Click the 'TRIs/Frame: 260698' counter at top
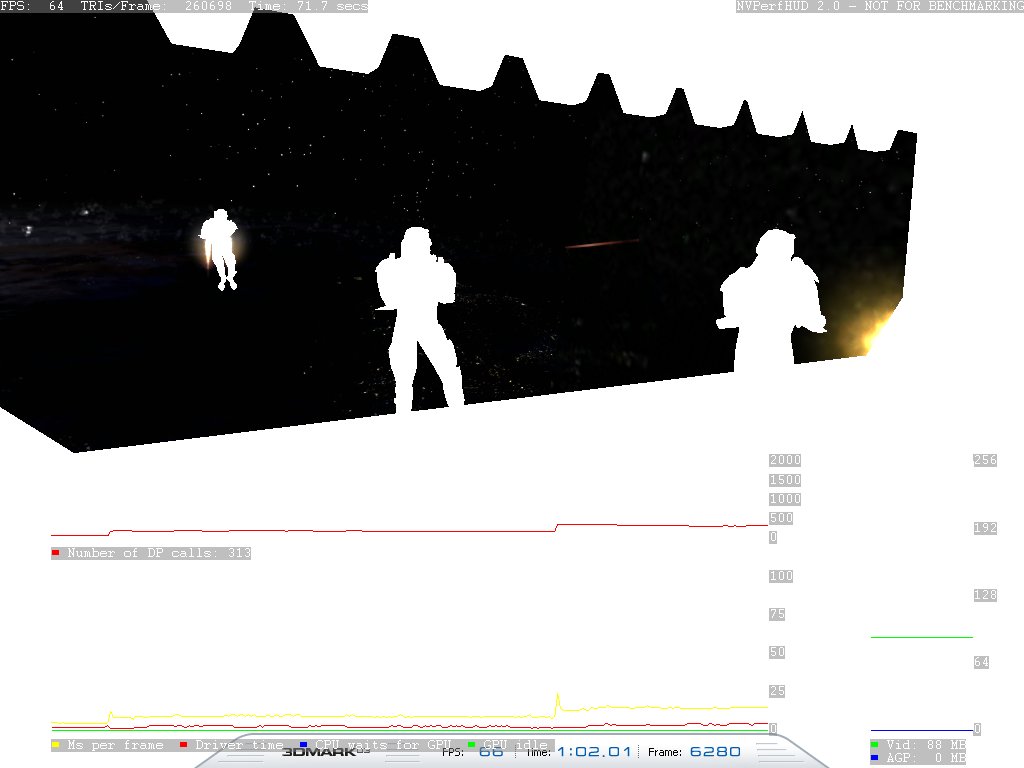 [x=157, y=6]
